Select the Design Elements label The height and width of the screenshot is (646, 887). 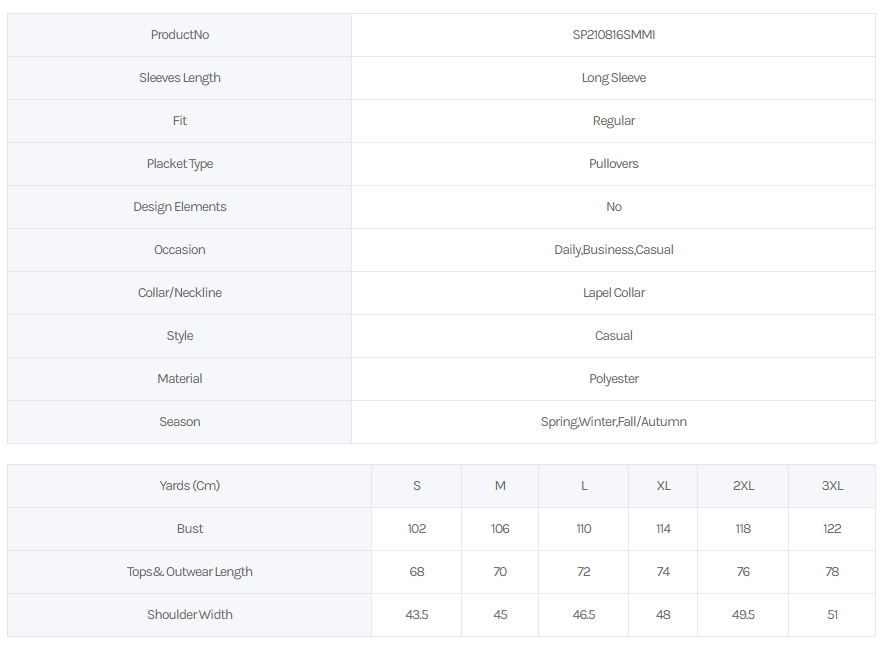[x=179, y=207]
